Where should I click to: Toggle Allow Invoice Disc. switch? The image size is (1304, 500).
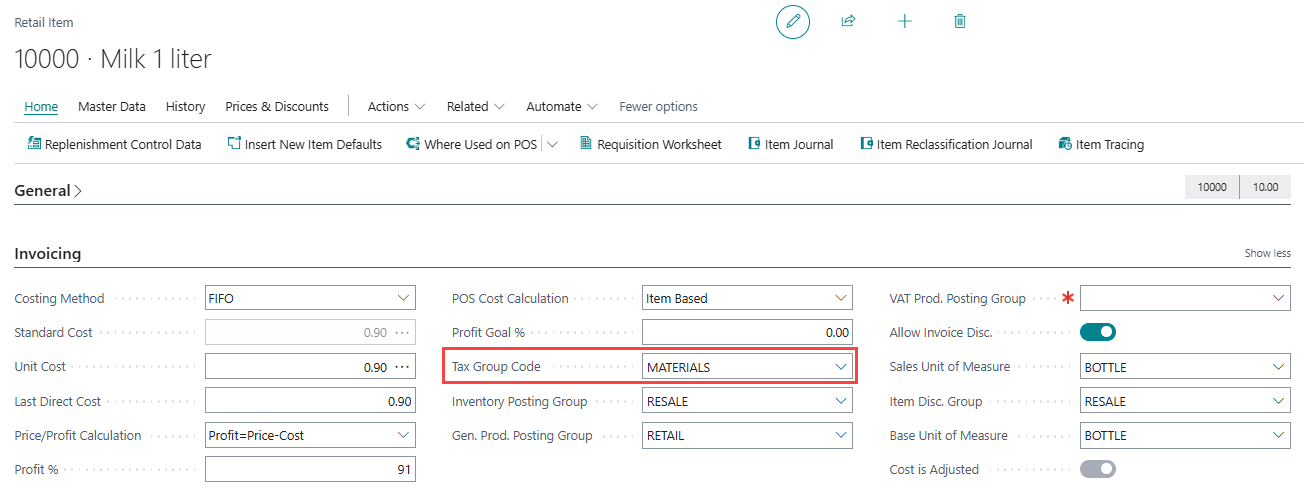pos(1098,332)
